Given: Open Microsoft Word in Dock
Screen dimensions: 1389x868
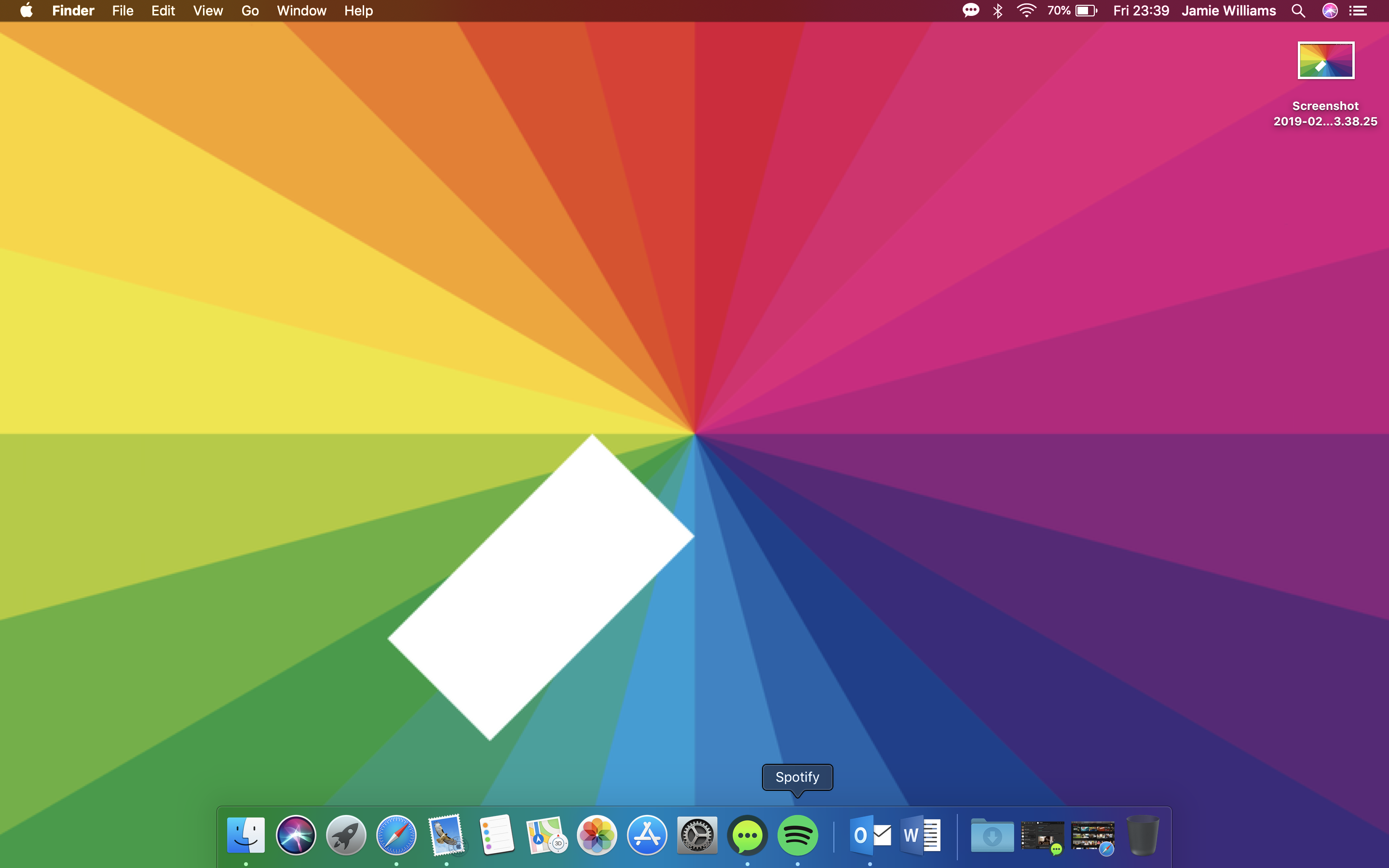Looking at the screenshot, I should coord(921,835).
